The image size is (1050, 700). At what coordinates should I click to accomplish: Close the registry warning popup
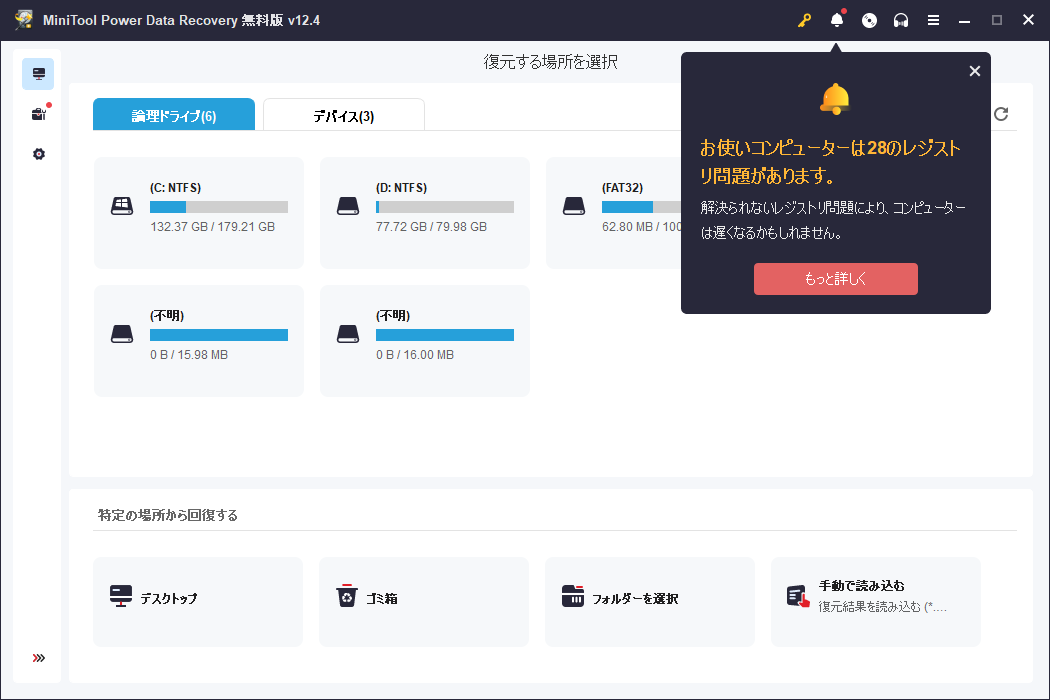click(x=975, y=70)
